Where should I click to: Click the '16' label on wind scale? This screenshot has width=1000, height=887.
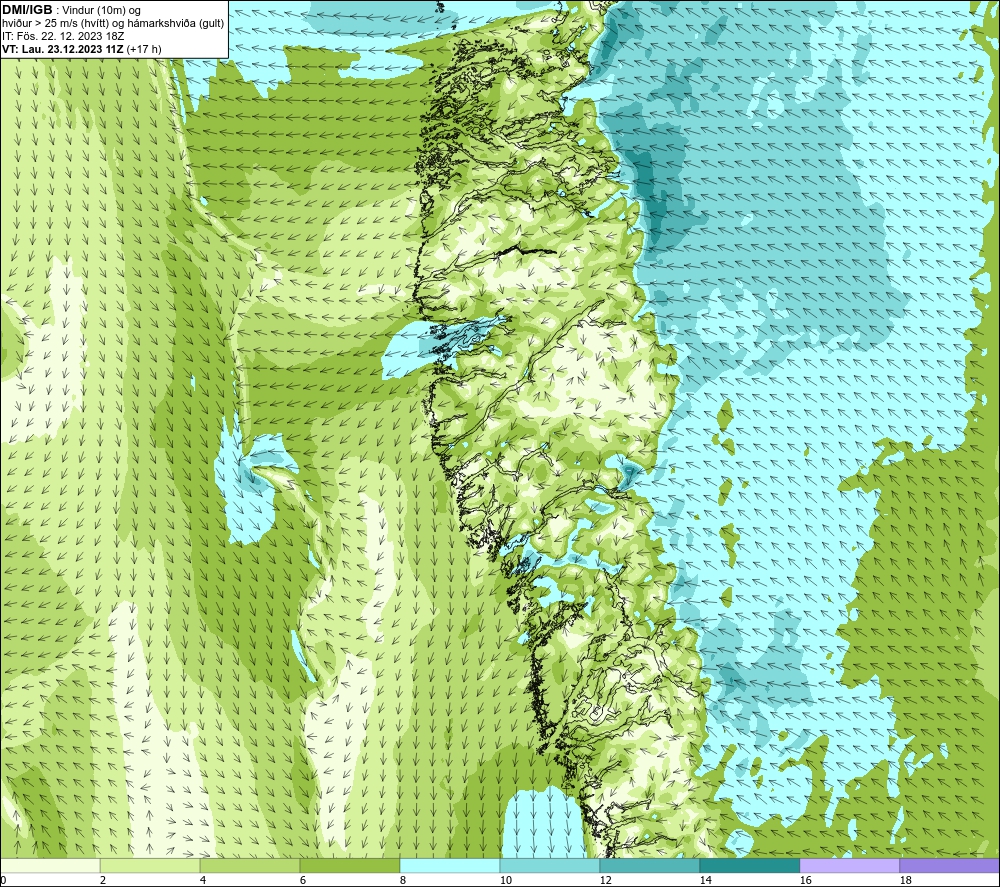tap(805, 881)
